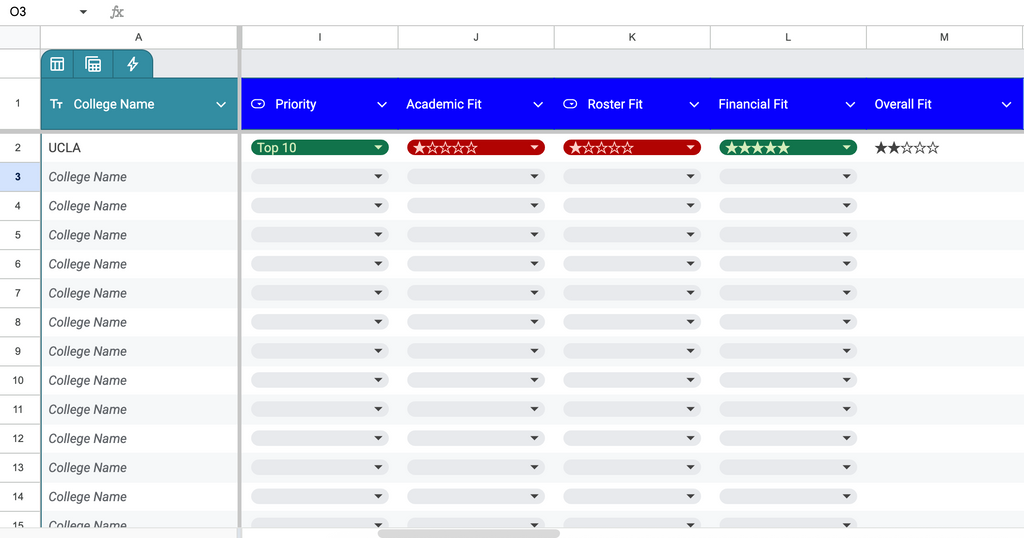Image resolution: width=1024 pixels, height=538 pixels.
Task: Select the College Name cell in row 9
Action: click(139, 351)
